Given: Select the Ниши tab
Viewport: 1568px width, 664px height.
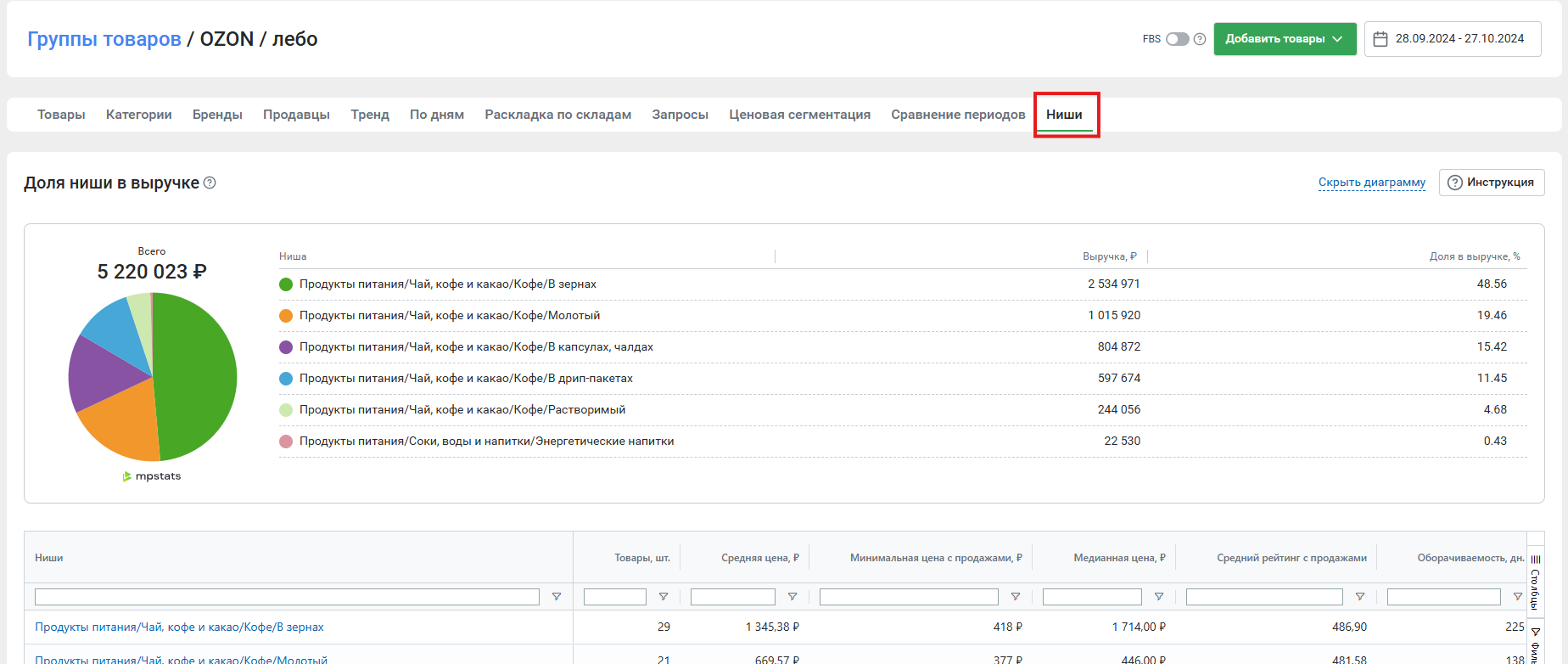Looking at the screenshot, I should [1064, 115].
